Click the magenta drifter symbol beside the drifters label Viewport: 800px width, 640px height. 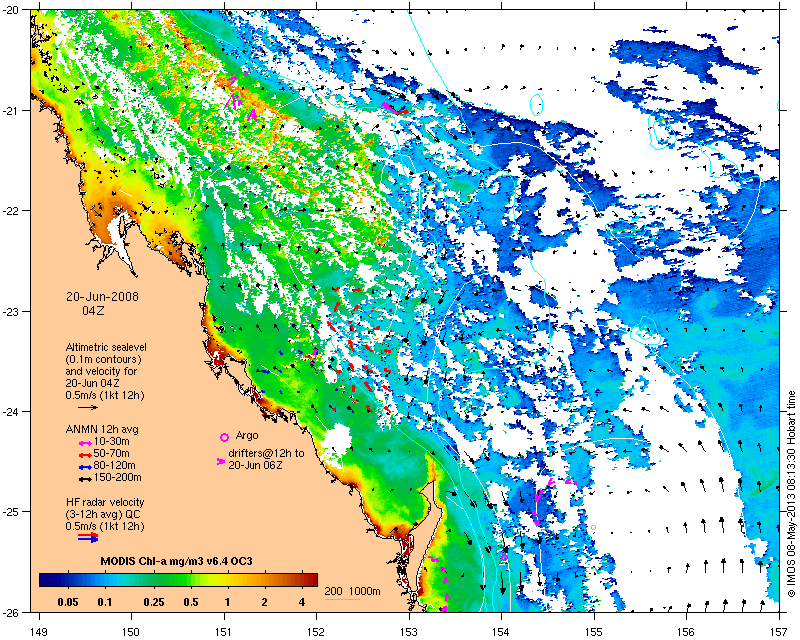(221, 461)
